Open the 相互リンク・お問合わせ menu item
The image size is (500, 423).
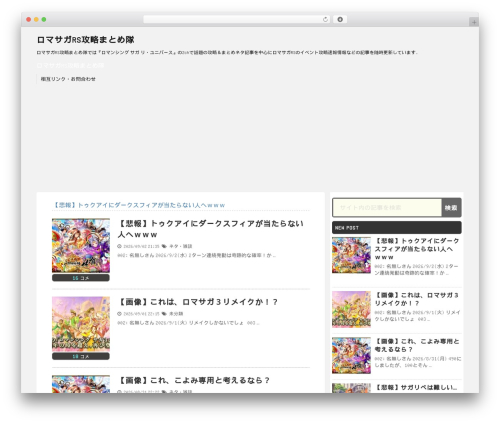tap(68, 79)
